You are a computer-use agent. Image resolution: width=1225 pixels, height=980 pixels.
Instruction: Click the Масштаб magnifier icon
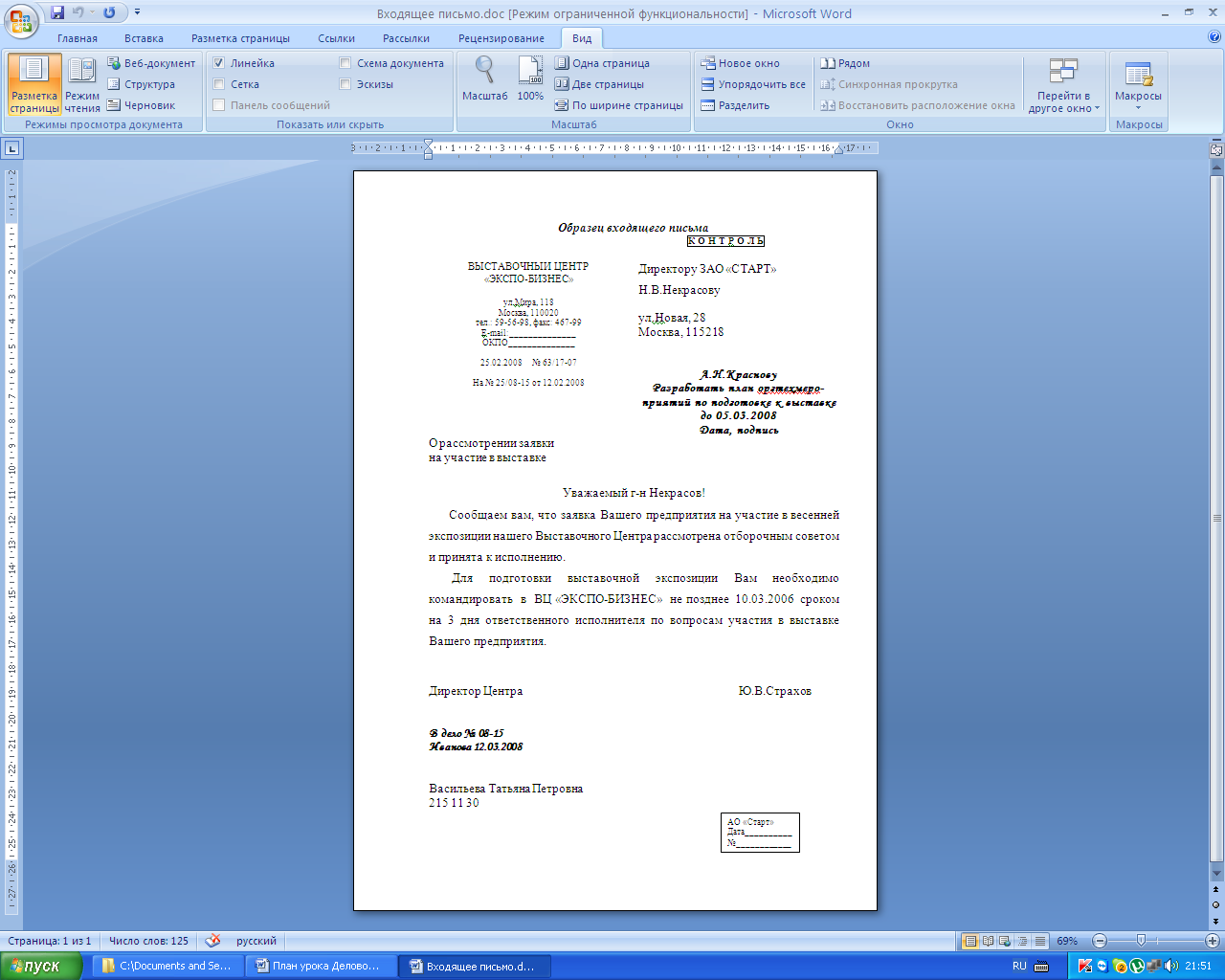click(x=484, y=71)
